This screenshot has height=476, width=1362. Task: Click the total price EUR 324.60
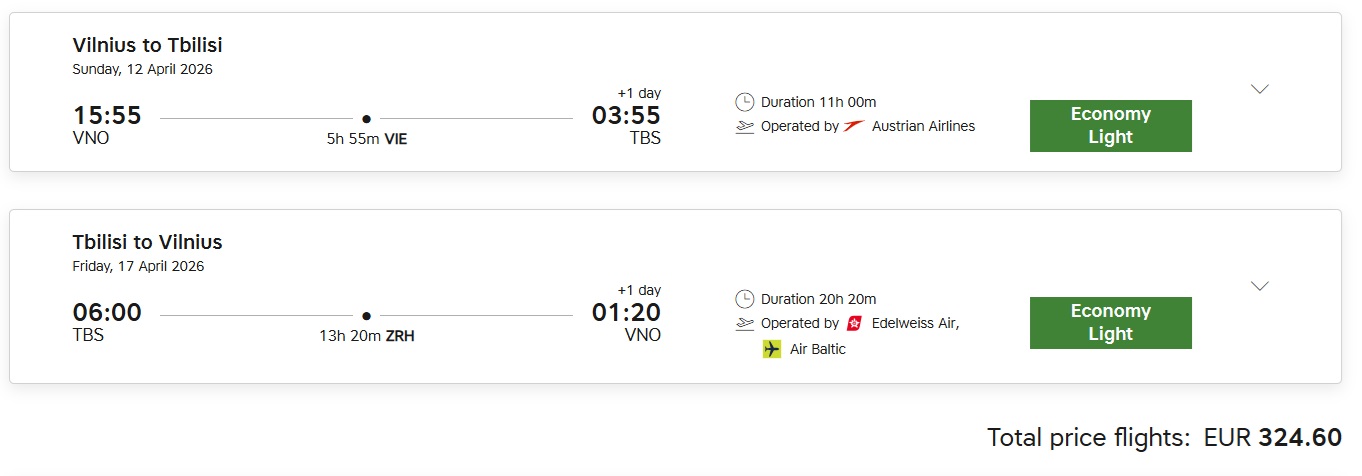(x=1272, y=437)
